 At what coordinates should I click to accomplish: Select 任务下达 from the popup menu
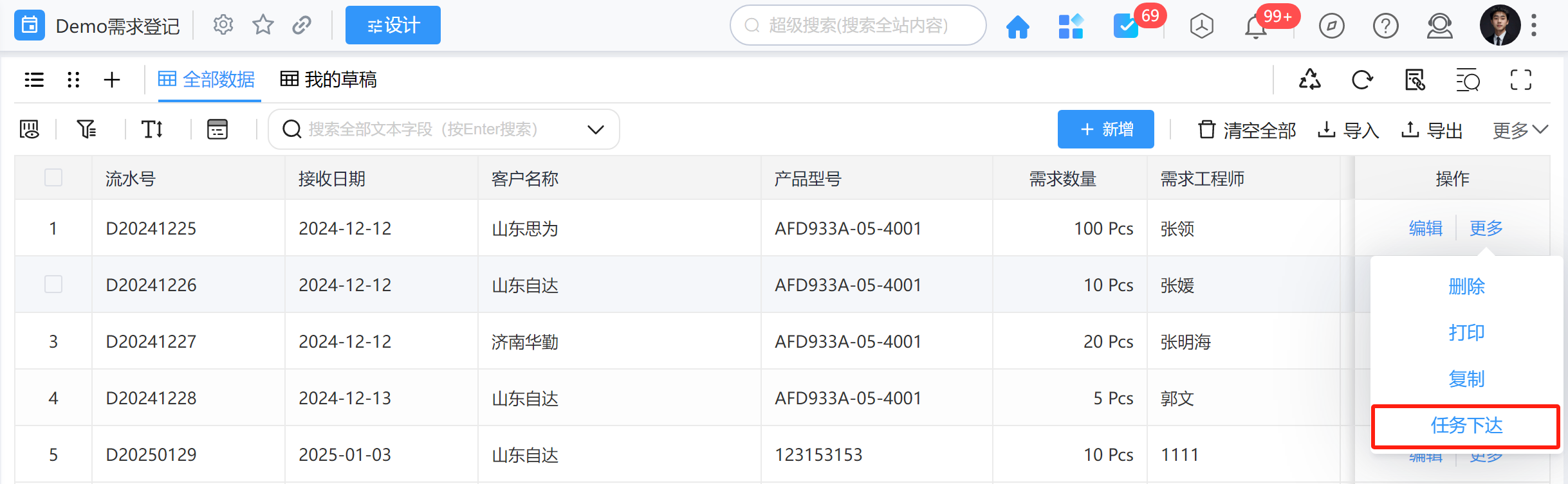[x=1466, y=426]
